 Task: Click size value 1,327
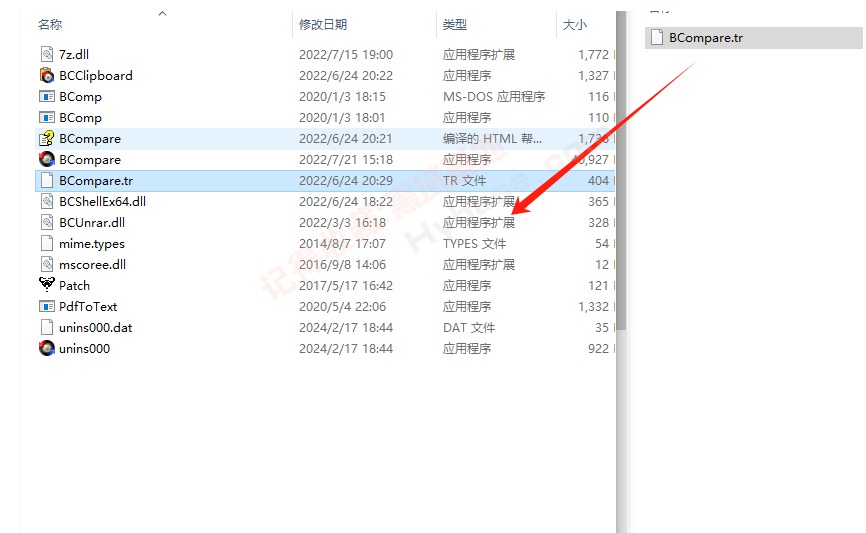[593, 75]
